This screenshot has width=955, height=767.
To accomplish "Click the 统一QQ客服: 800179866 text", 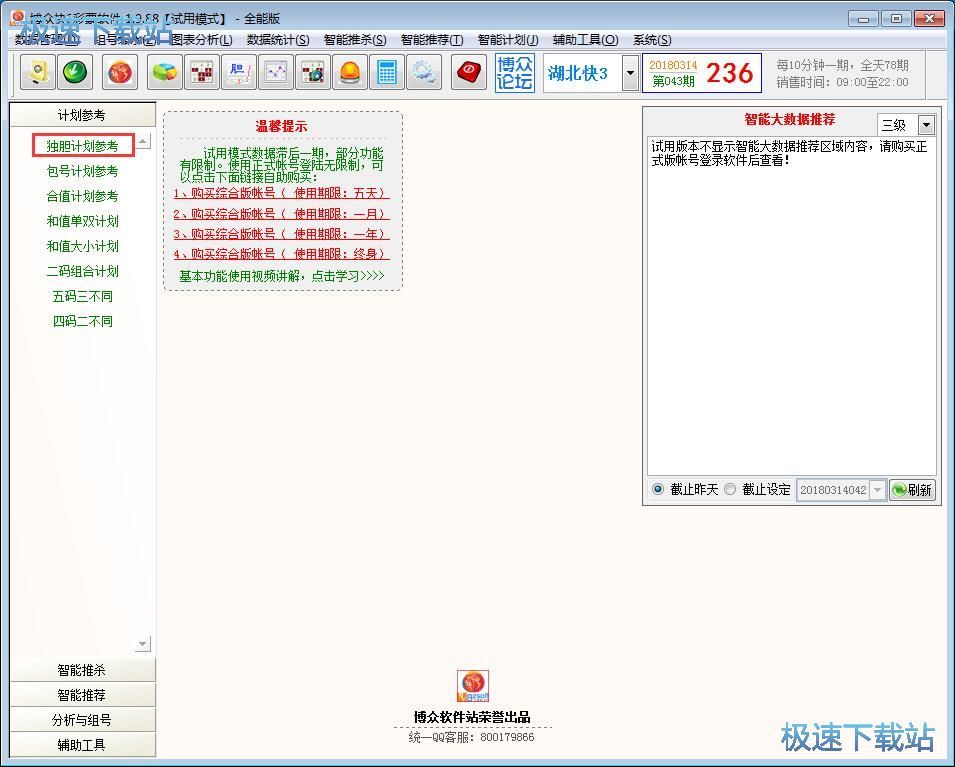I will [x=471, y=737].
